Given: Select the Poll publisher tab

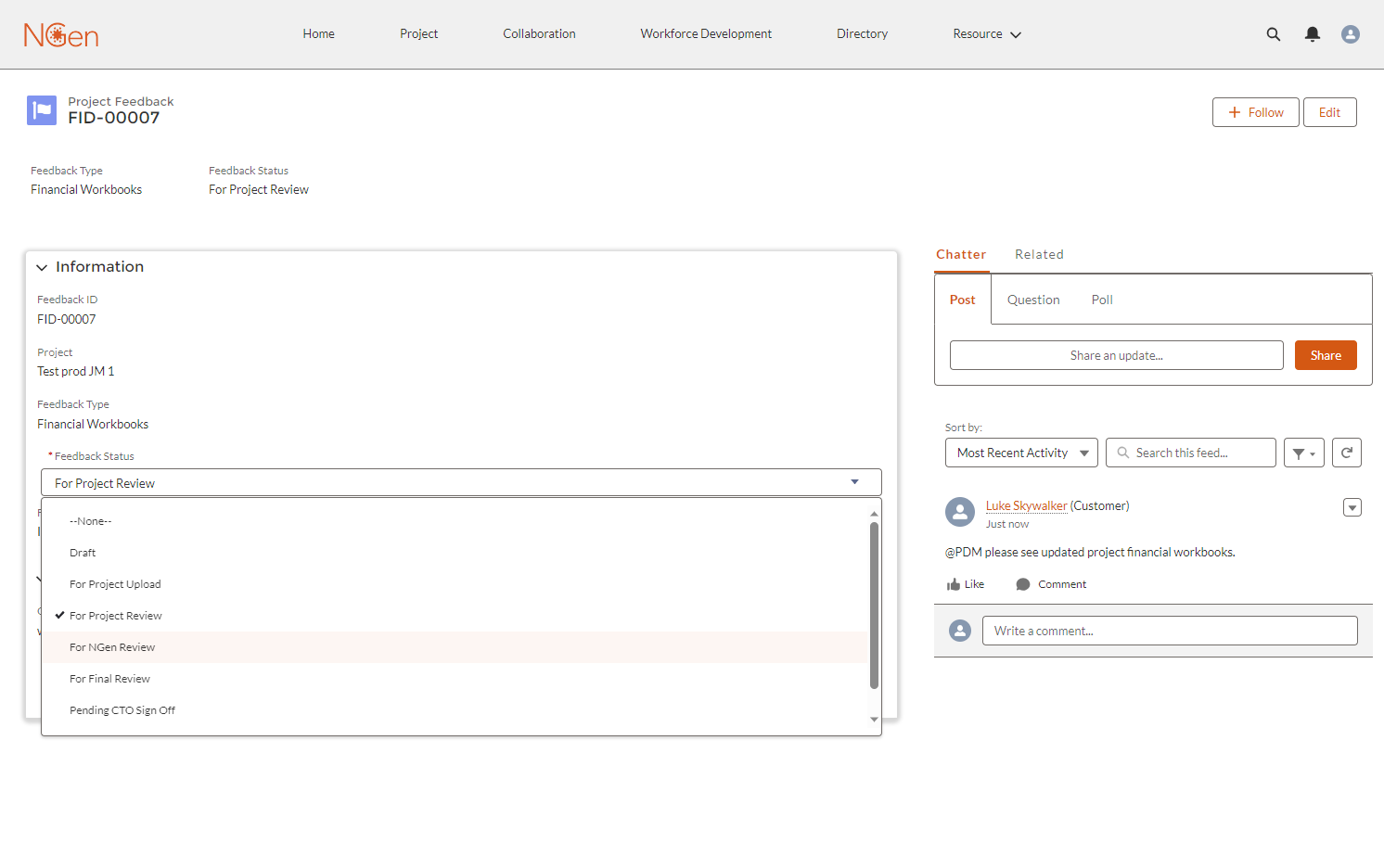Looking at the screenshot, I should [1102, 300].
